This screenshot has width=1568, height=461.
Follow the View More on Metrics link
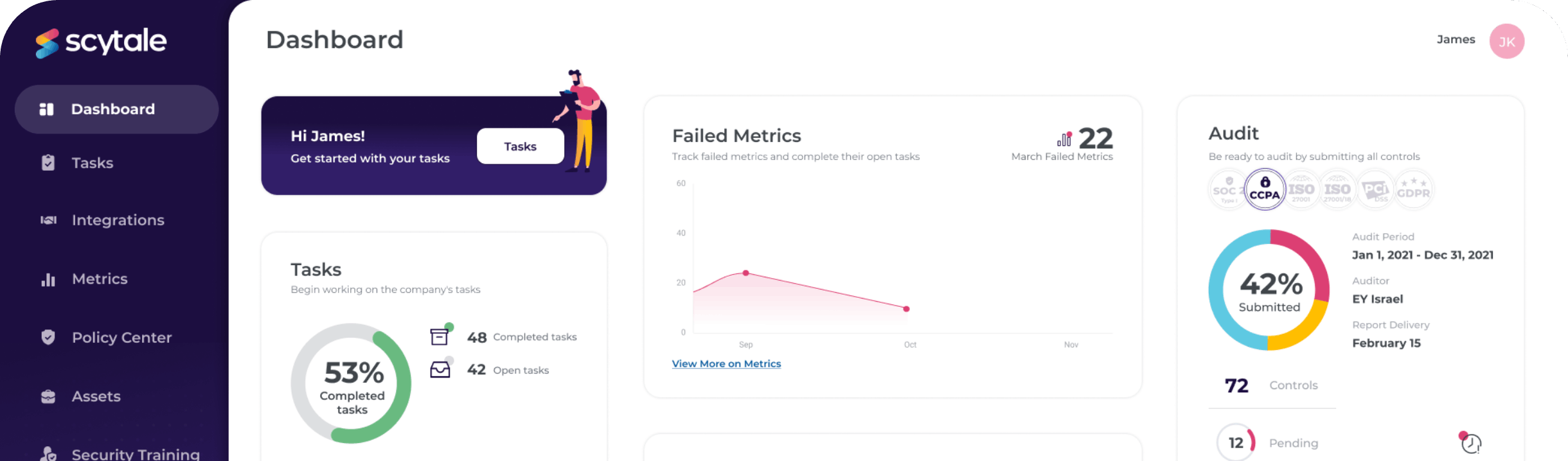pos(726,363)
